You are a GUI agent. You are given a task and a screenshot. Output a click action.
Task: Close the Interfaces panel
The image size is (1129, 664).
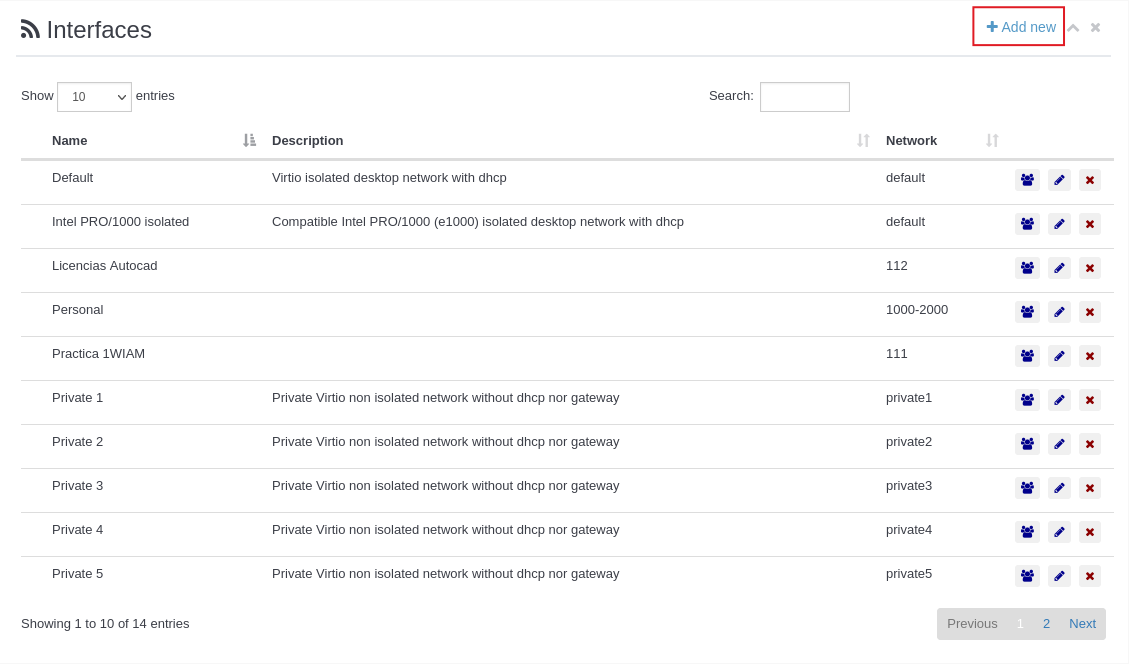1096,28
